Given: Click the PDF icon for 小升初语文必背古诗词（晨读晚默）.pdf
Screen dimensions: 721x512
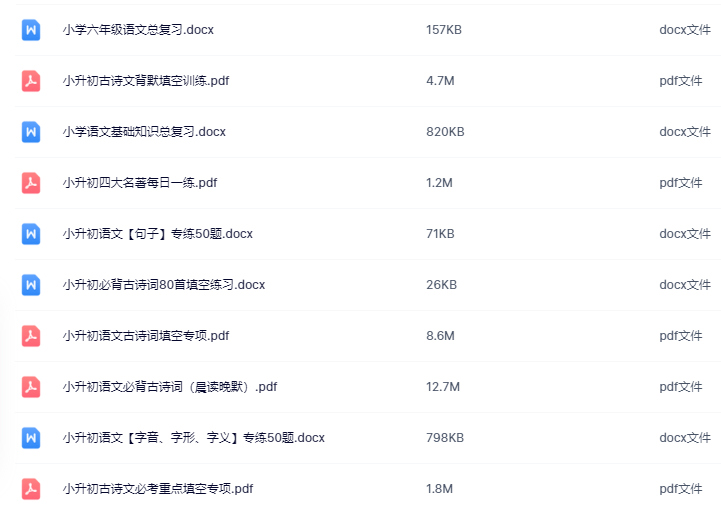Looking at the screenshot, I should 31,387.
